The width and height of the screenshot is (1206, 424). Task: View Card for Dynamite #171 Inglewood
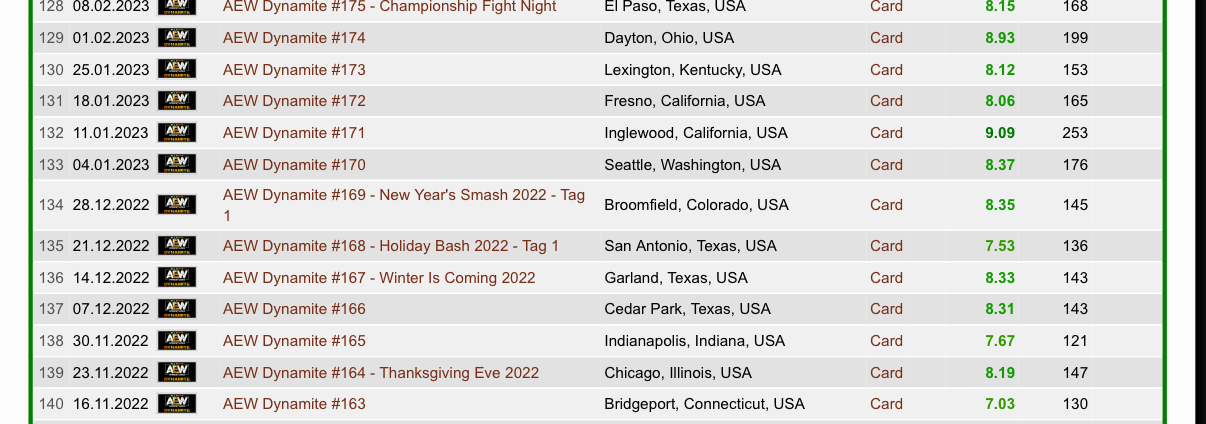click(886, 133)
